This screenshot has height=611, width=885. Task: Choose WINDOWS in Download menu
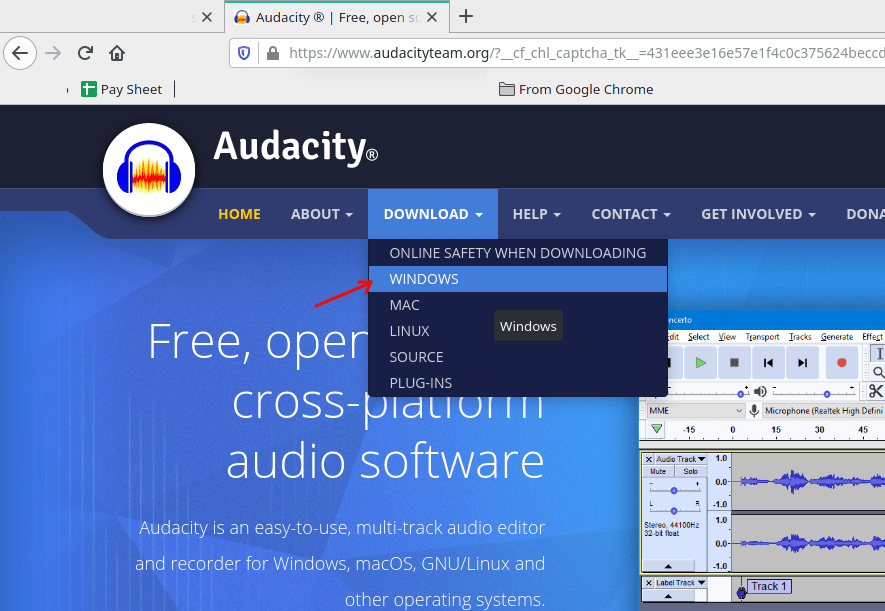[518, 279]
